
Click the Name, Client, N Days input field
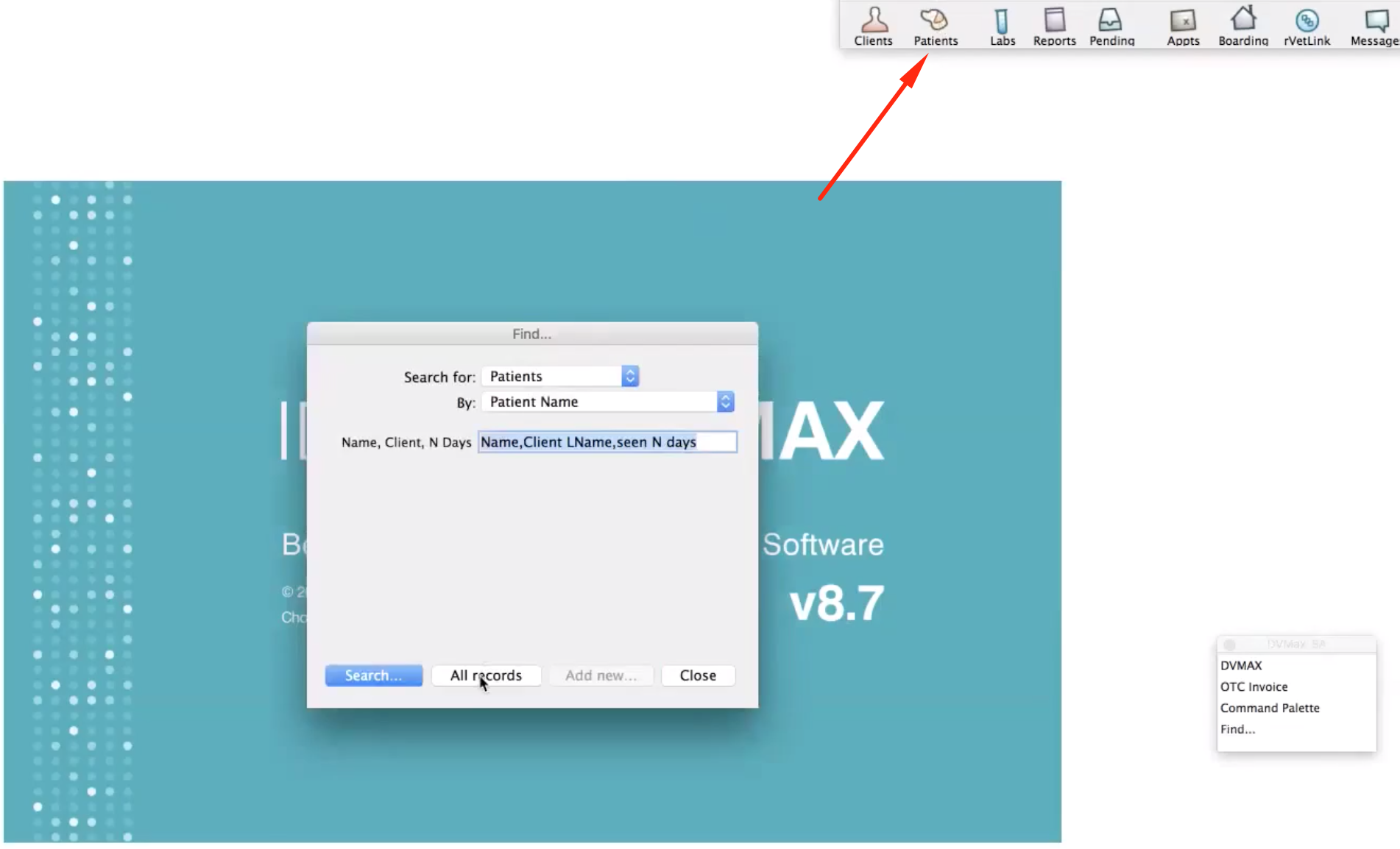[607, 442]
